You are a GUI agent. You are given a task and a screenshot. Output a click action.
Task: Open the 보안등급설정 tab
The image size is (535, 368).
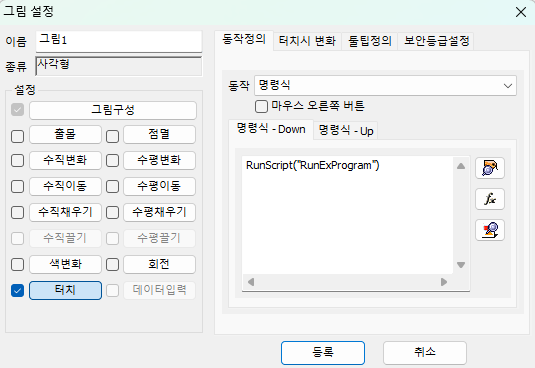[x=436, y=41]
